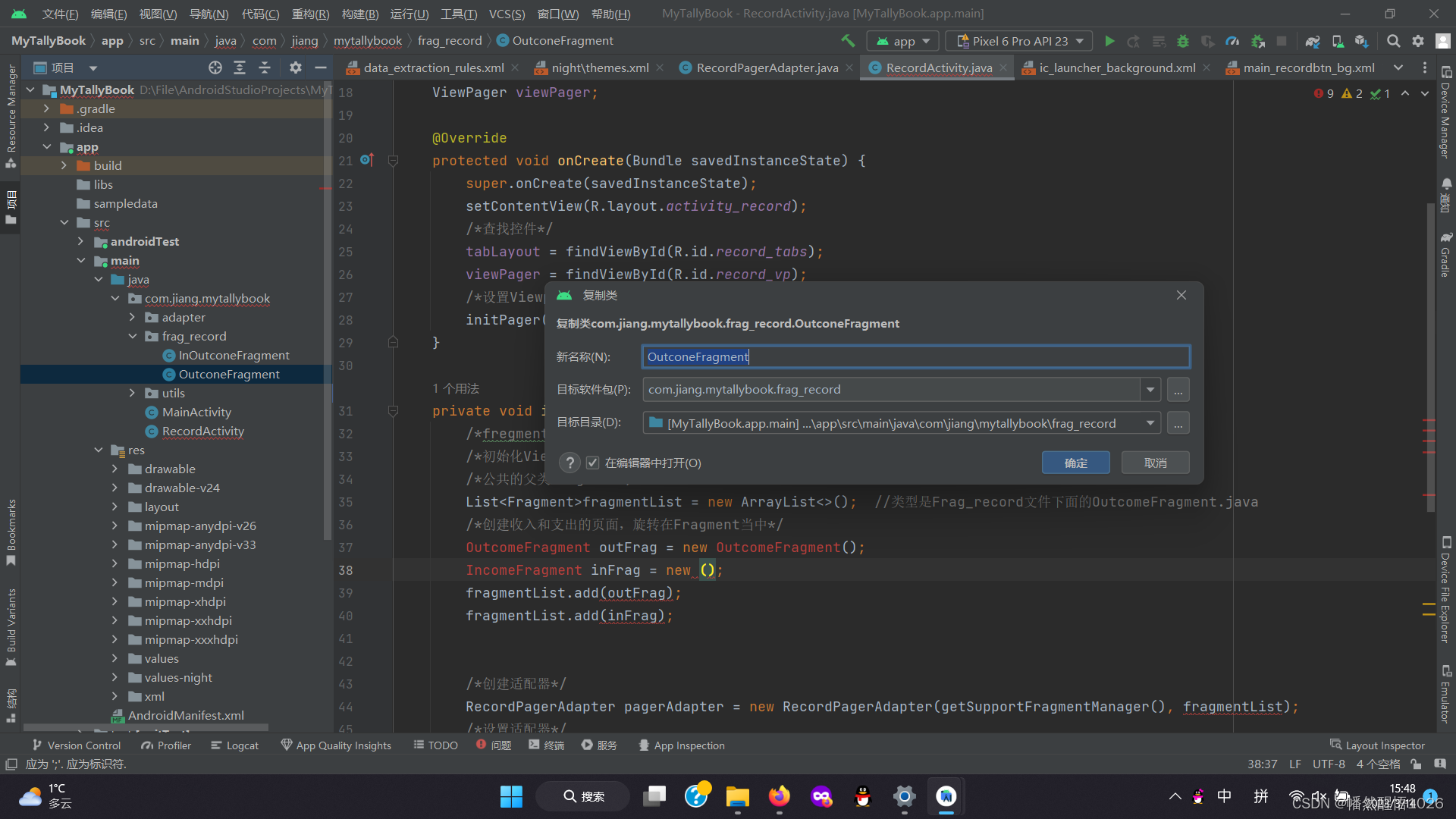
Task: Click collapse all icon in project panel
Action: pyautogui.click(x=265, y=67)
